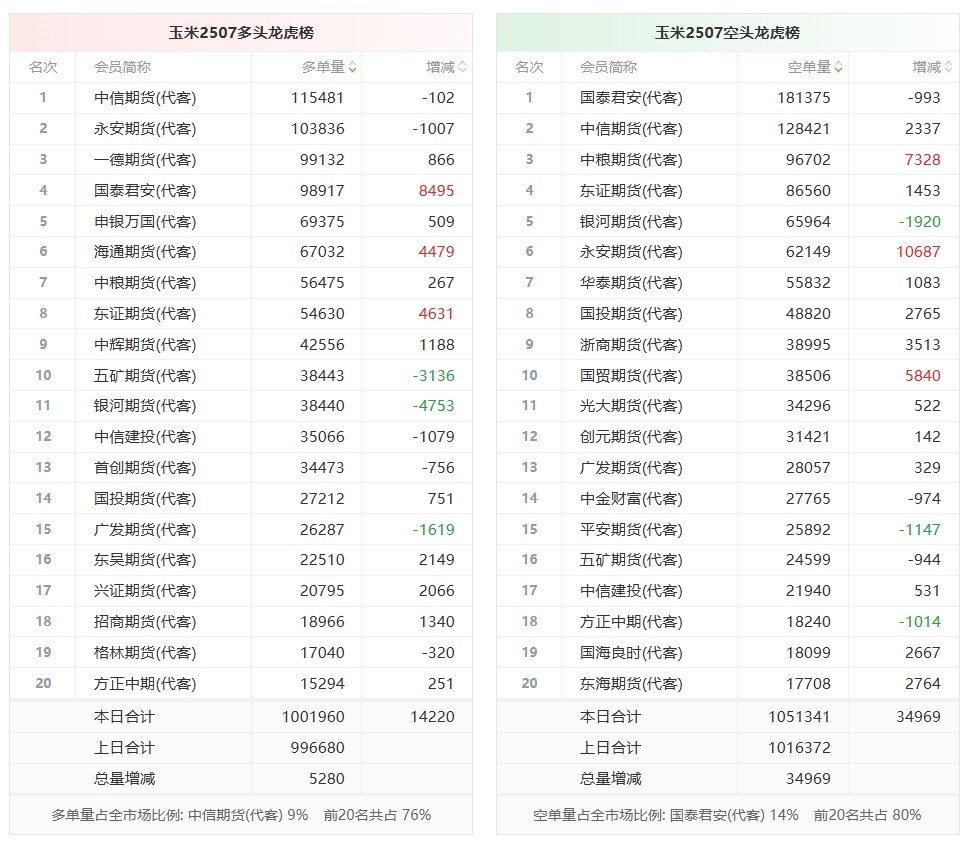The image size is (971, 843).
Task: Click 本日合计 long total 1001960
Action: click(313, 717)
